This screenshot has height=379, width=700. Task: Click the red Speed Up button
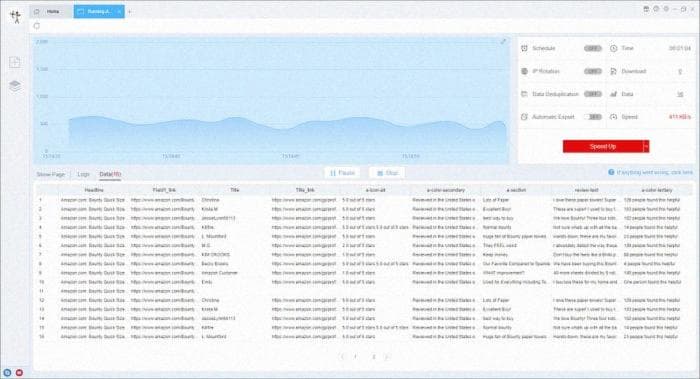click(603, 146)
